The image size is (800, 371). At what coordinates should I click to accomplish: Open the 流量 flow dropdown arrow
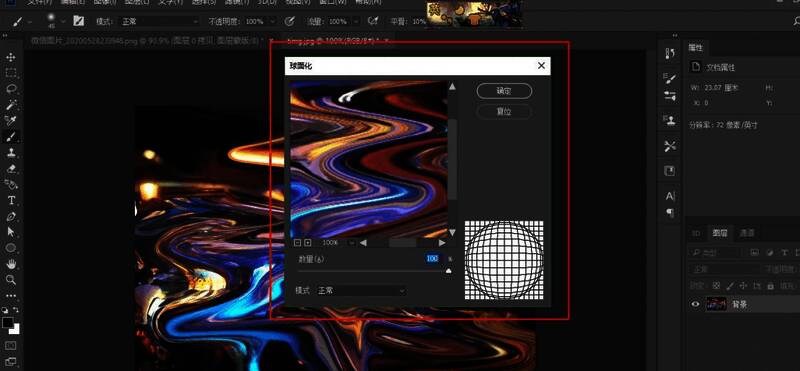pos(356,21)
